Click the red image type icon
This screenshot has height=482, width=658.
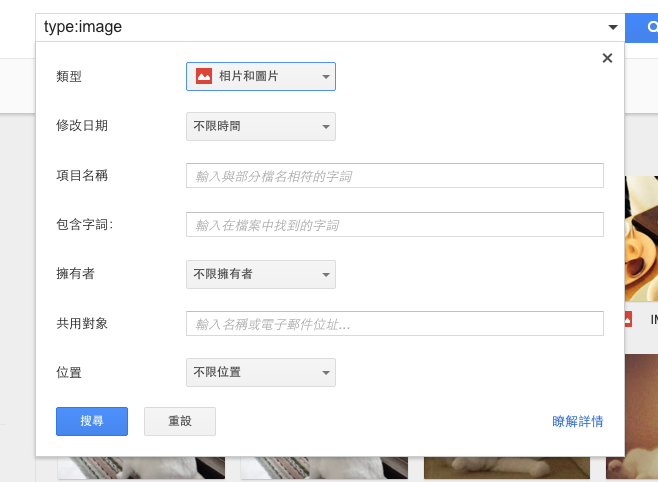(204, 76)
